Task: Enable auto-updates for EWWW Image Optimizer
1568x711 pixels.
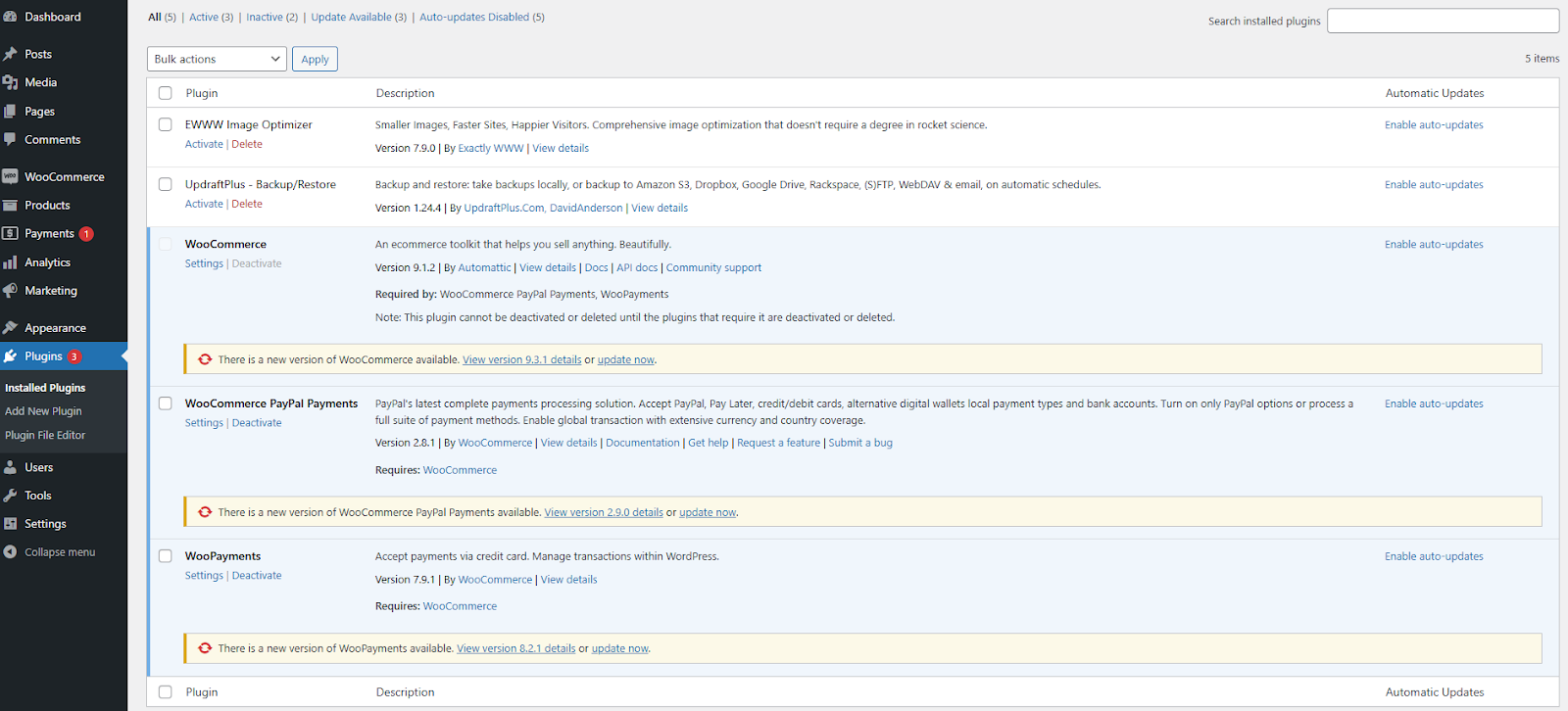Action: tap(1434, 124)
